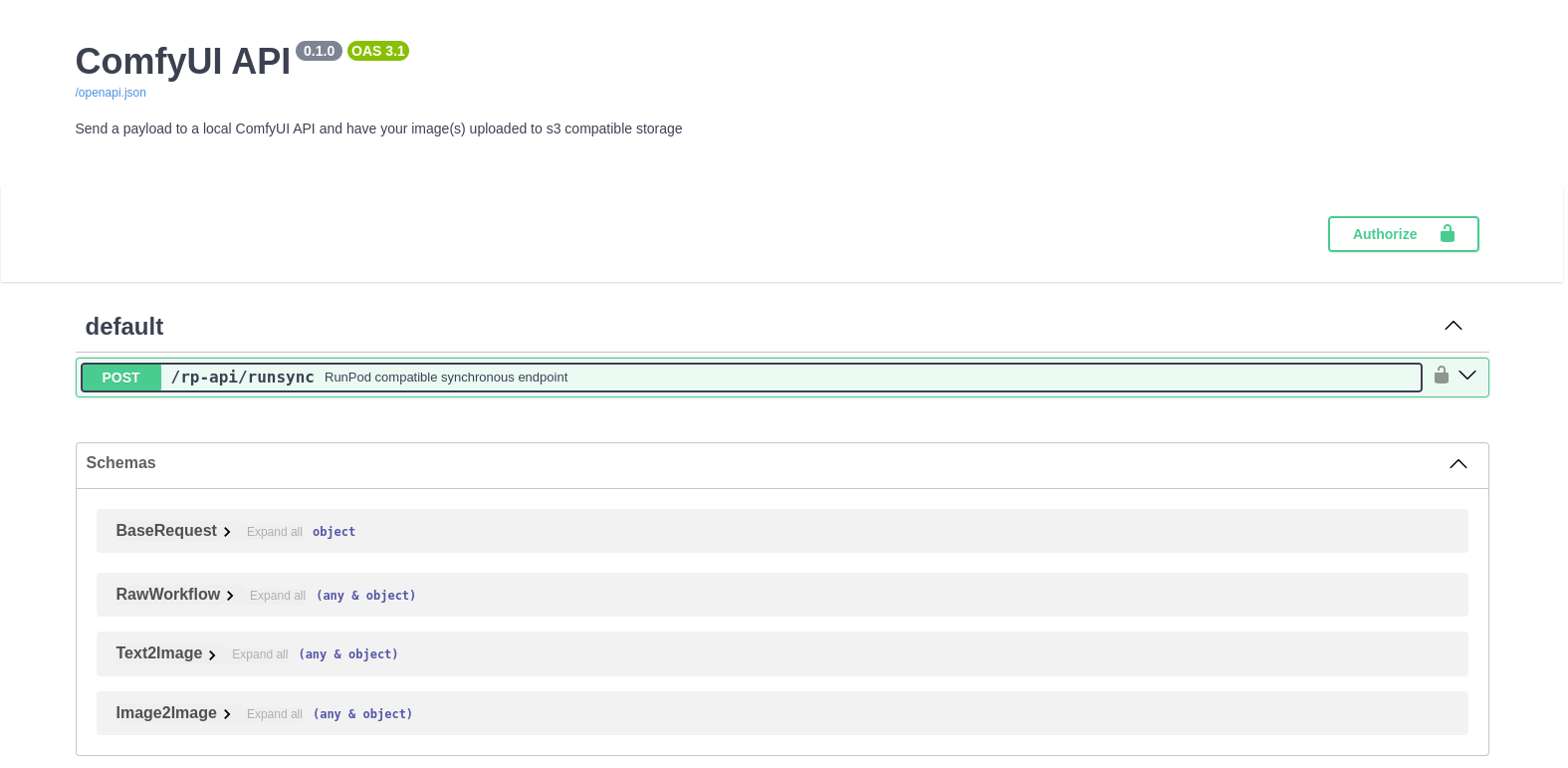Image resolution: width=1568 pixels, height=768 pixels.
Task: Expand the RawWorkflow schema
Action: click(x=175, y=595)
